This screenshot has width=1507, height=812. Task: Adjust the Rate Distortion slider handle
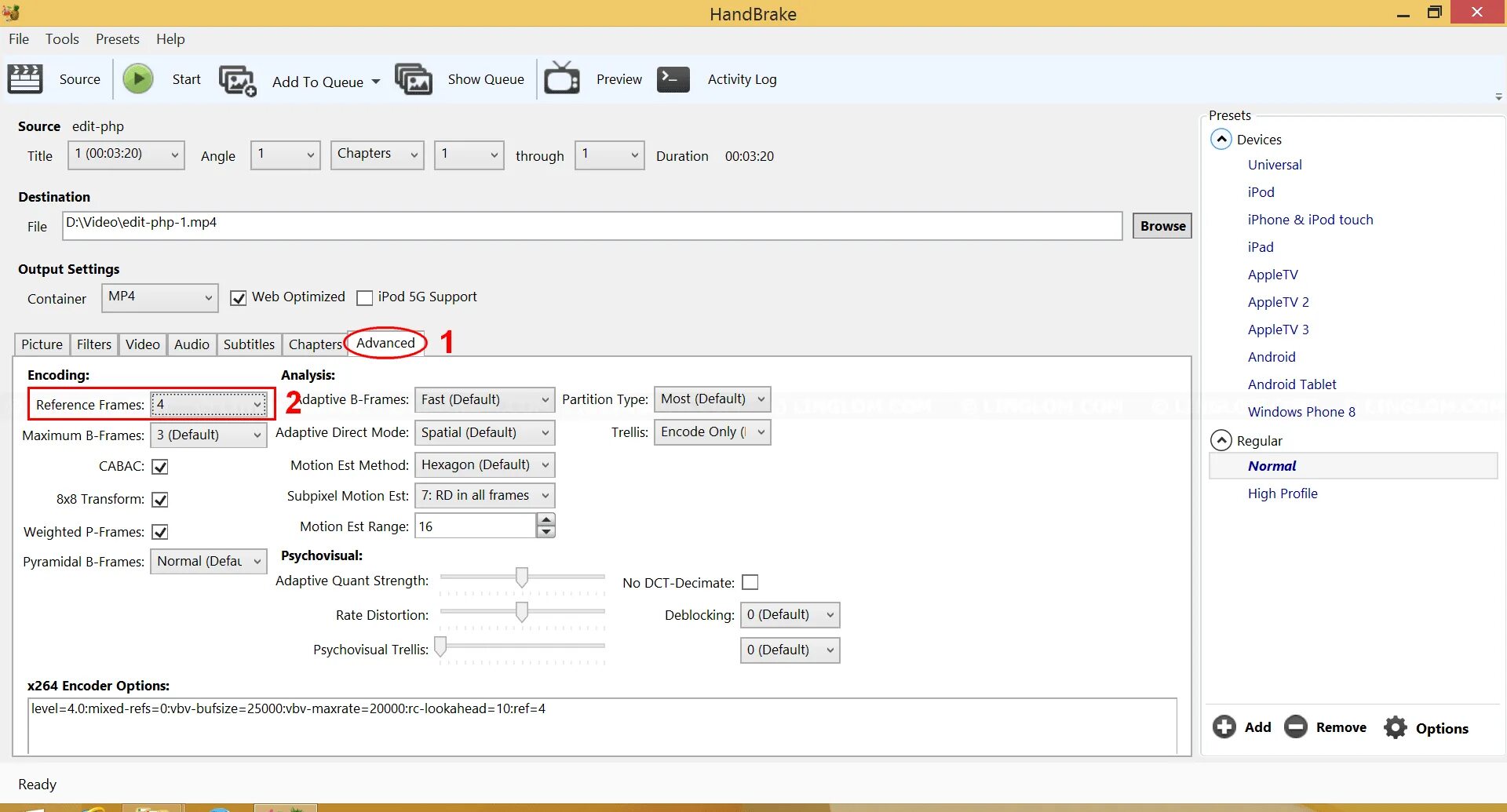click(521, 612)
